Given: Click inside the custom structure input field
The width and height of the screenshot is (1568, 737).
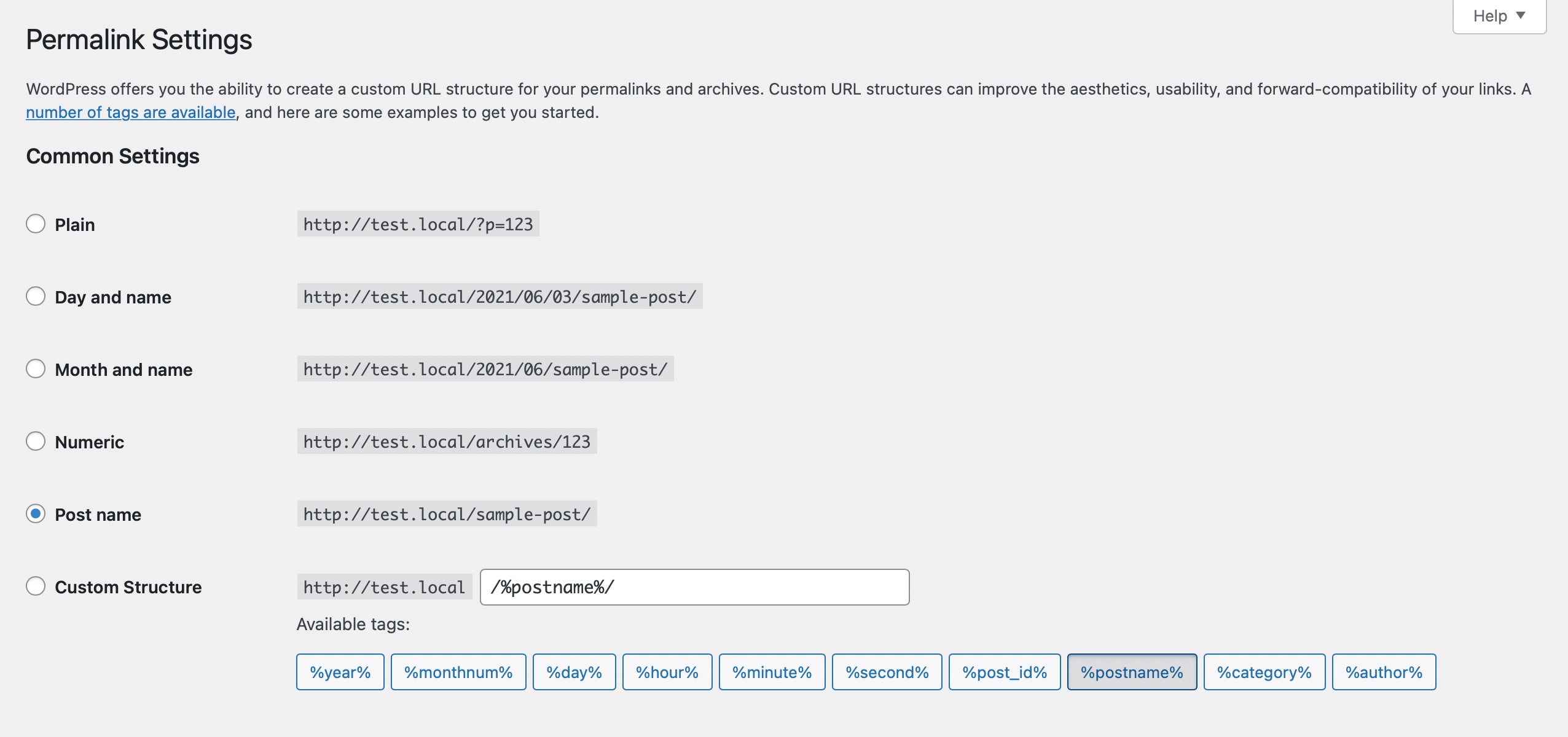Looking at the screenshot, I should tap(694, 587).
